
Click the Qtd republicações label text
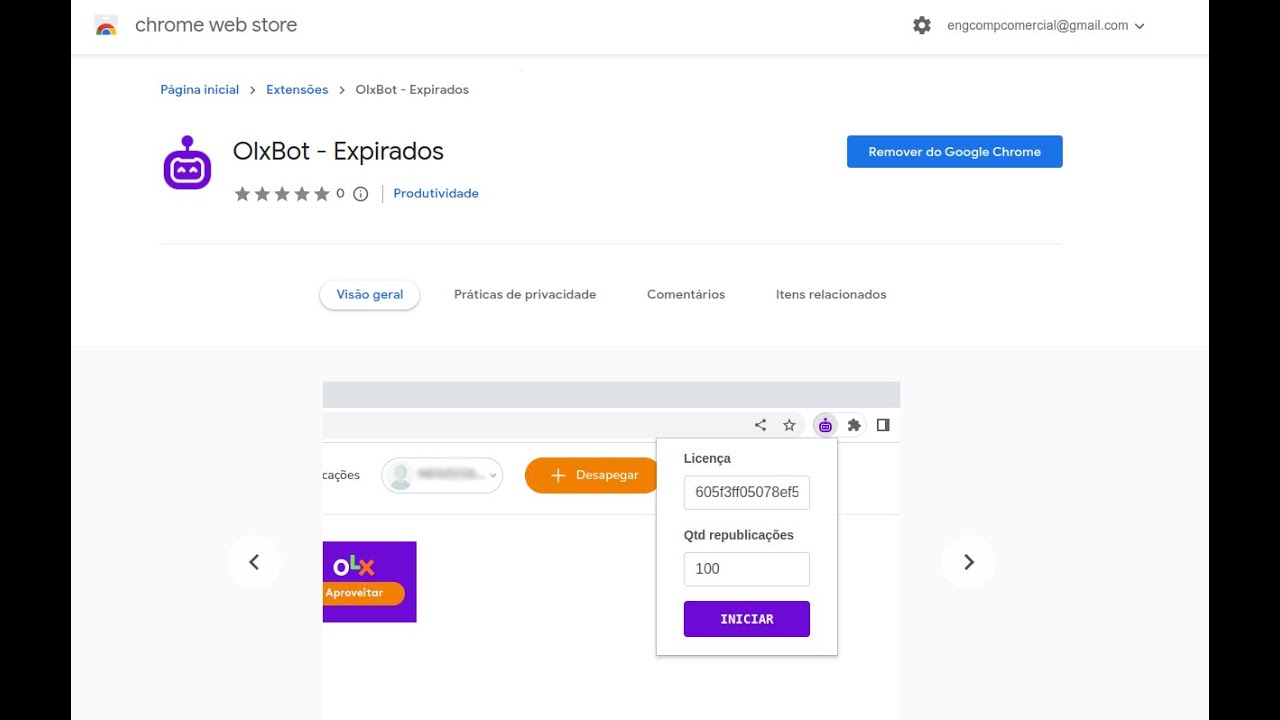point(739,535)
